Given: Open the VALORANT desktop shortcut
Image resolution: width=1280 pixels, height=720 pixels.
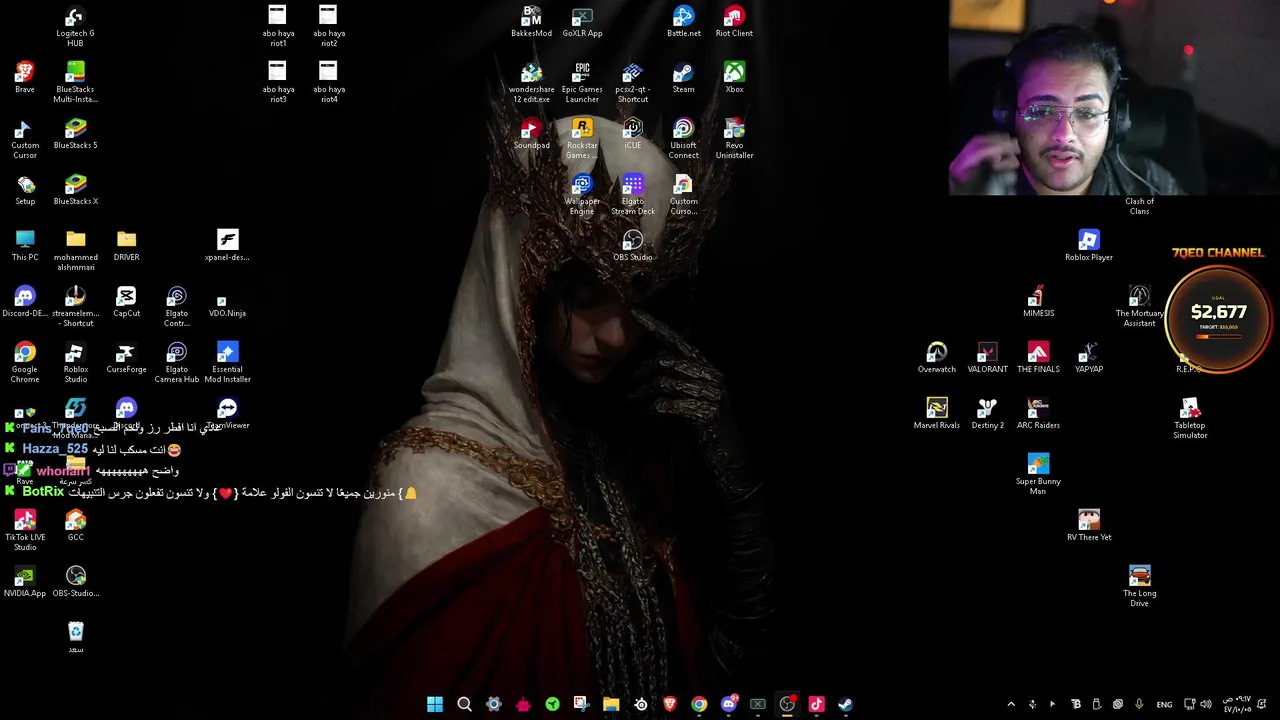Looking at the screenshot, I should (987, 357).
